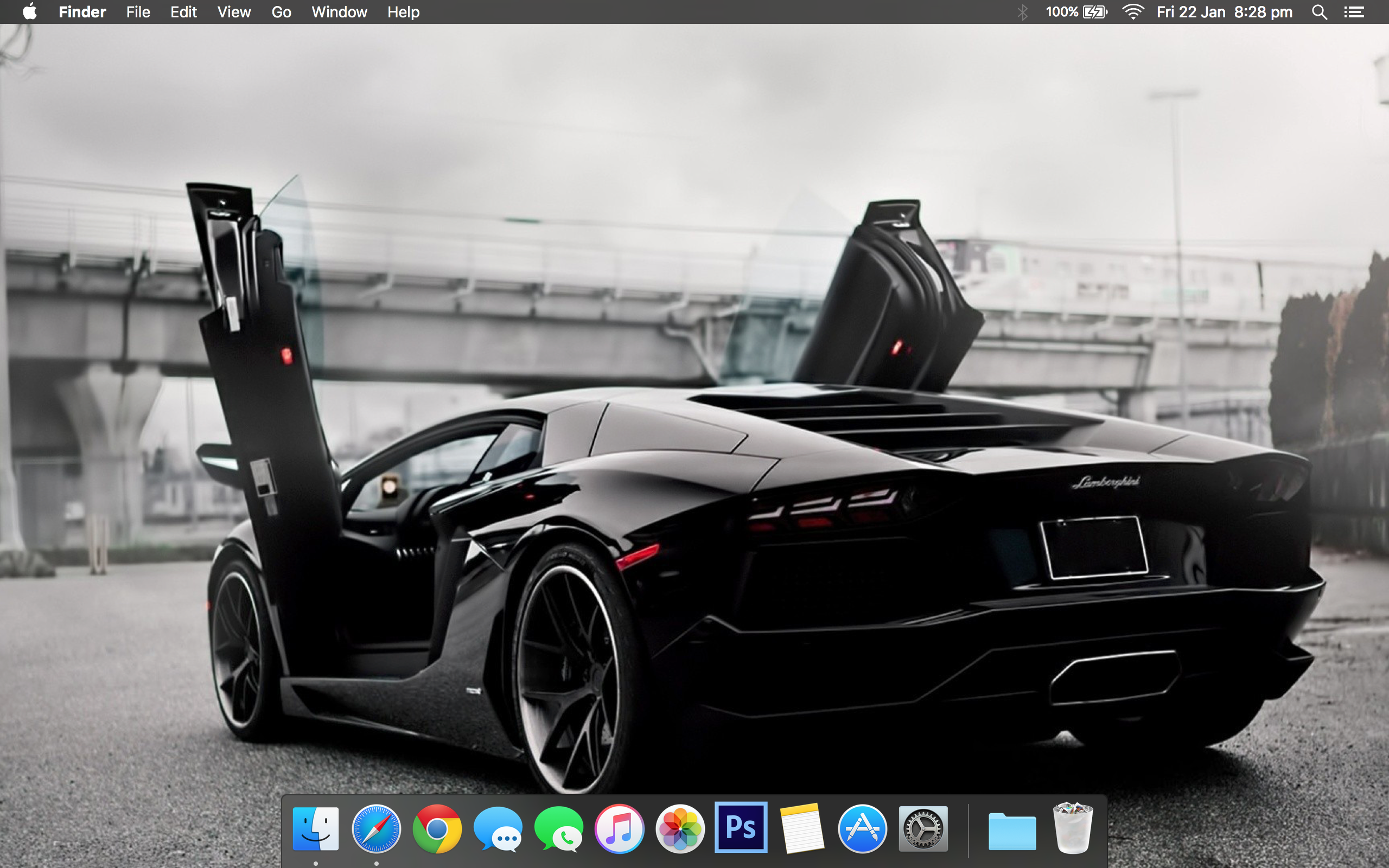Image resolution: width=1389 pixels, height=868 pixels.
Task: Click the date and time display
Action: [1224, 11]
